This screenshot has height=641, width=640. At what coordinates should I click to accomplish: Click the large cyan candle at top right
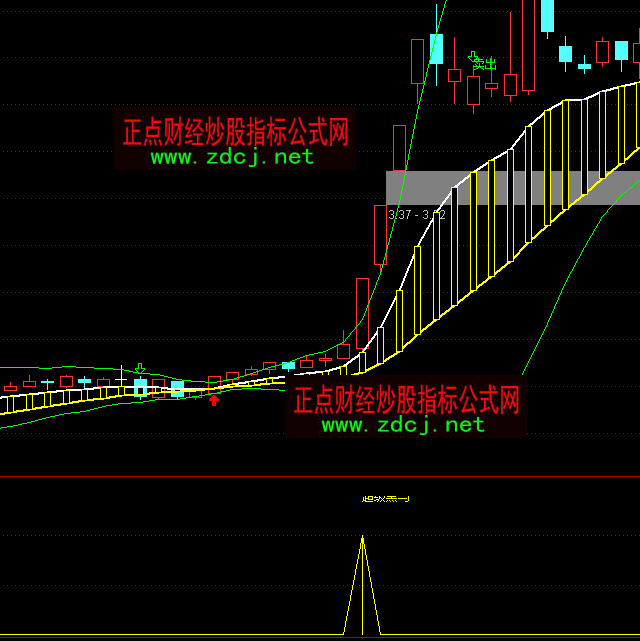547,15
